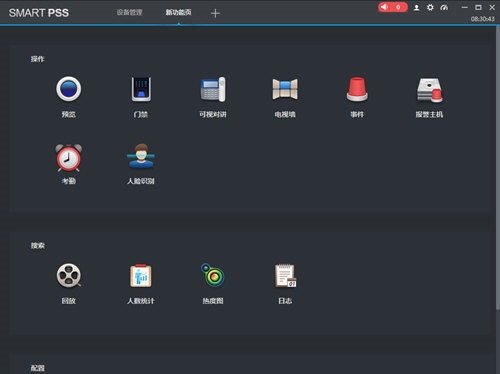Launch the 考勤 attendance clock module

[68, 158]
